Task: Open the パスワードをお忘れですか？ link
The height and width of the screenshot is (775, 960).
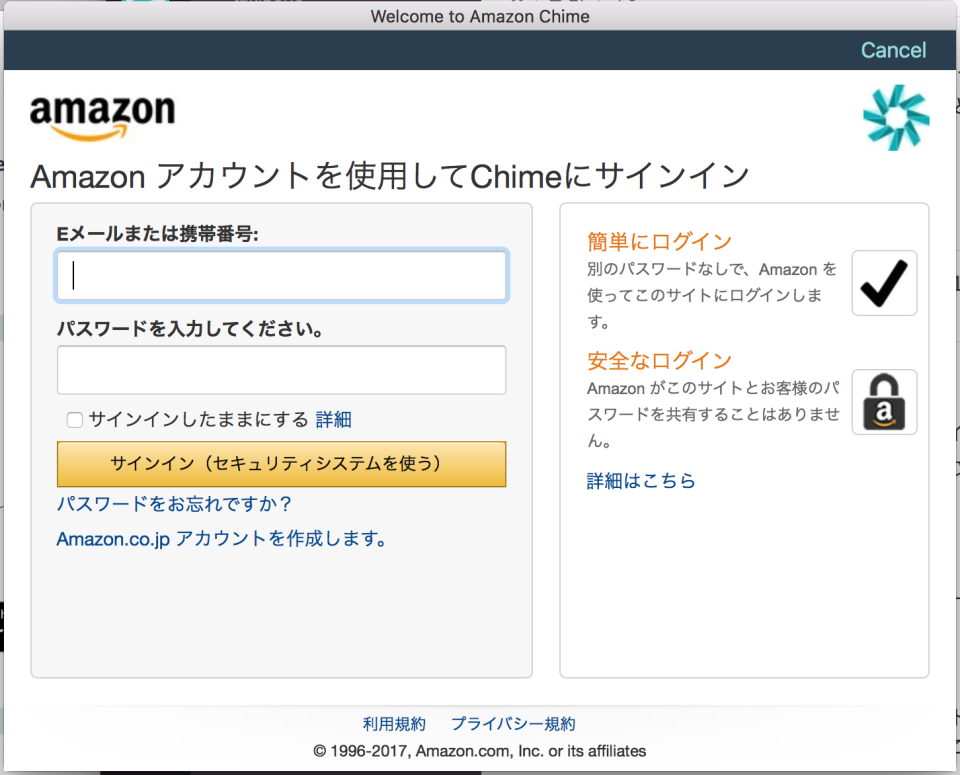Action: (172, 506)
